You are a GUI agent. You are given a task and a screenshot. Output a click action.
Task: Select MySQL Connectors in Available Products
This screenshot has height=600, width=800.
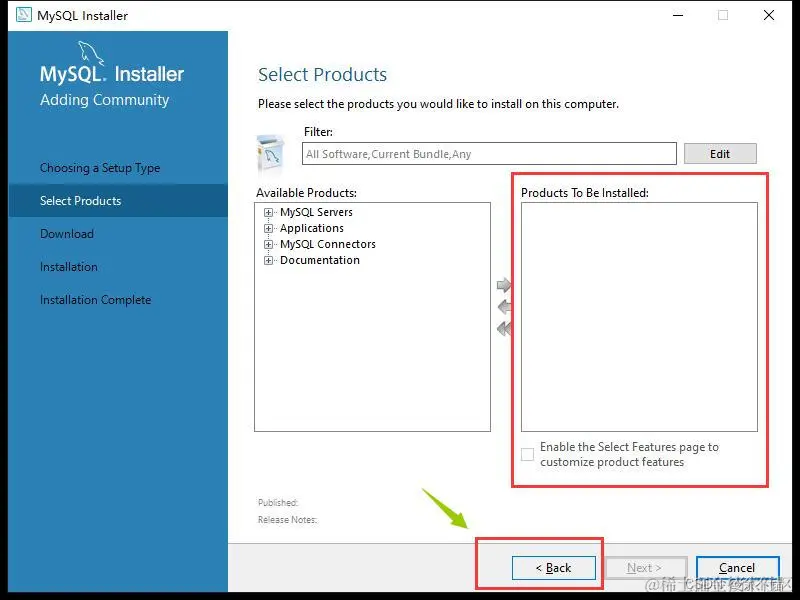click(x=328, y=244)
